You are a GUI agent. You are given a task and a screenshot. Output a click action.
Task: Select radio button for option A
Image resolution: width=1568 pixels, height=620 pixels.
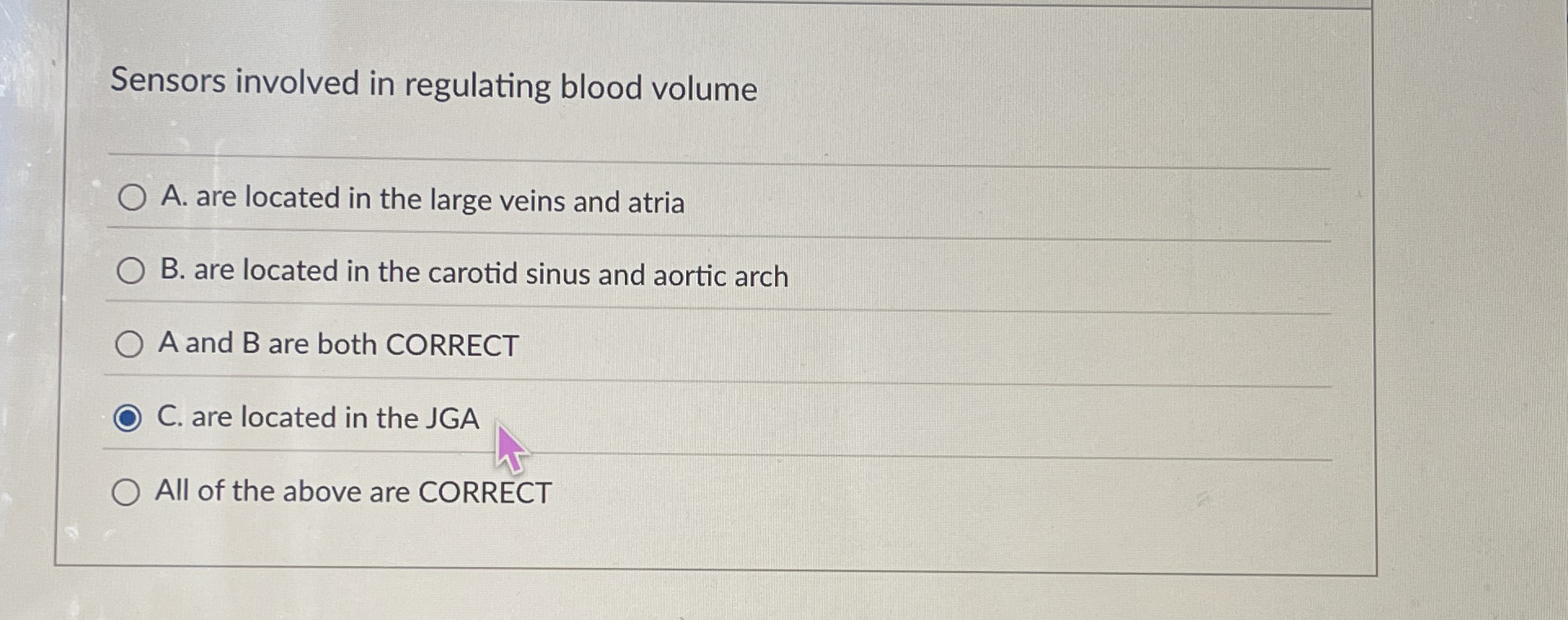pos(131,198)
